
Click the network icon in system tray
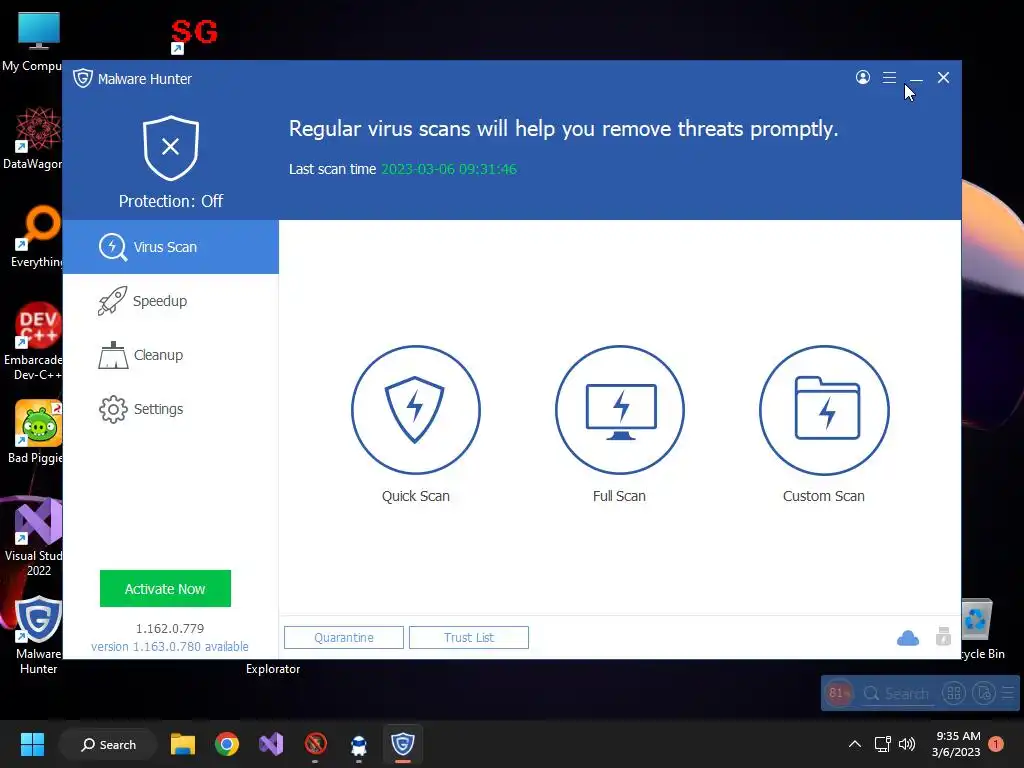882,744
